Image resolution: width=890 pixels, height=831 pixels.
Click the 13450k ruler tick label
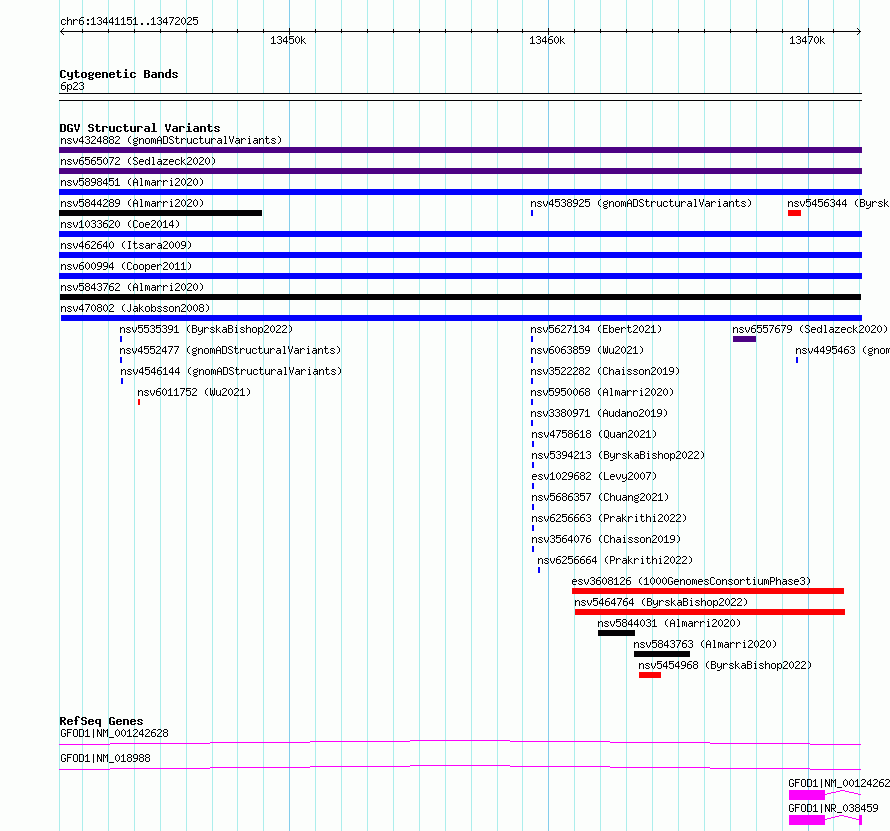coord(288,40)
